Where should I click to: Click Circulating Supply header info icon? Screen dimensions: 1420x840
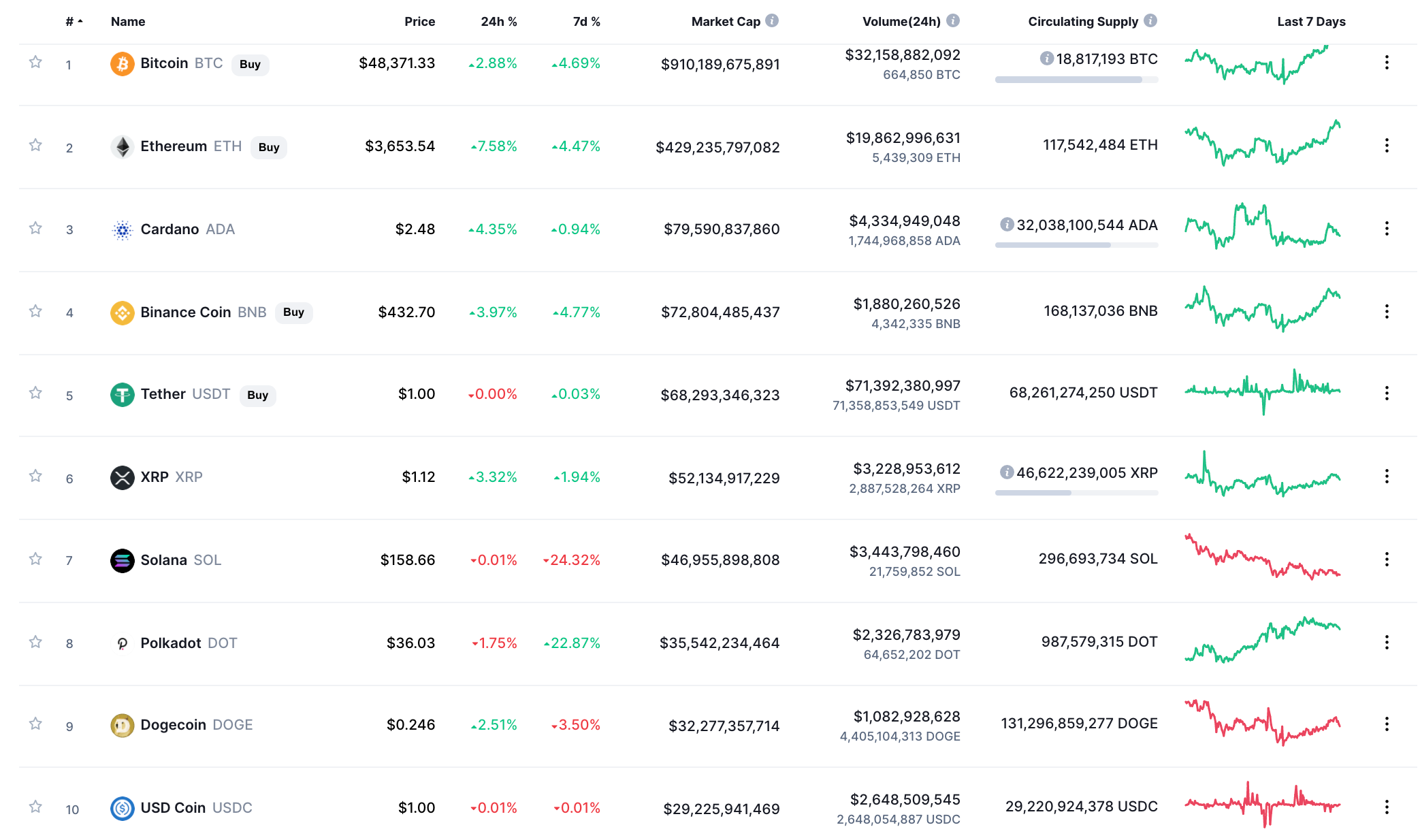(x=1150, y=21)
